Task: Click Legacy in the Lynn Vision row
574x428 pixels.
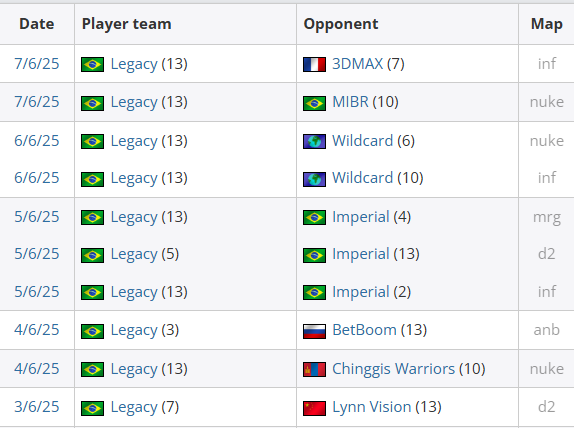Action: point(134,407)
